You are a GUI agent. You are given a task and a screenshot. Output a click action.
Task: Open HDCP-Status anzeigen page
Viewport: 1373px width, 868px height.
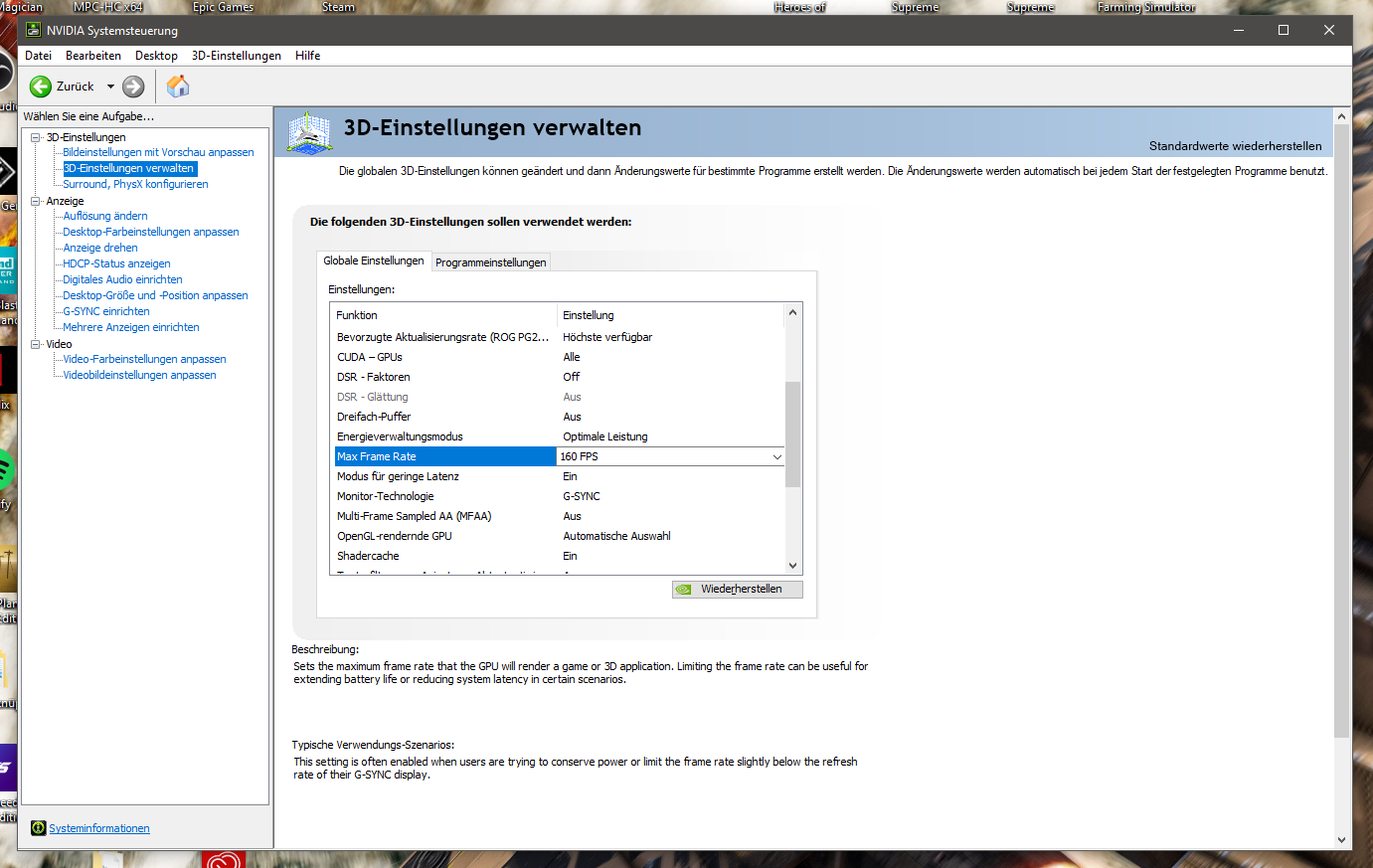tap(116, 263)
